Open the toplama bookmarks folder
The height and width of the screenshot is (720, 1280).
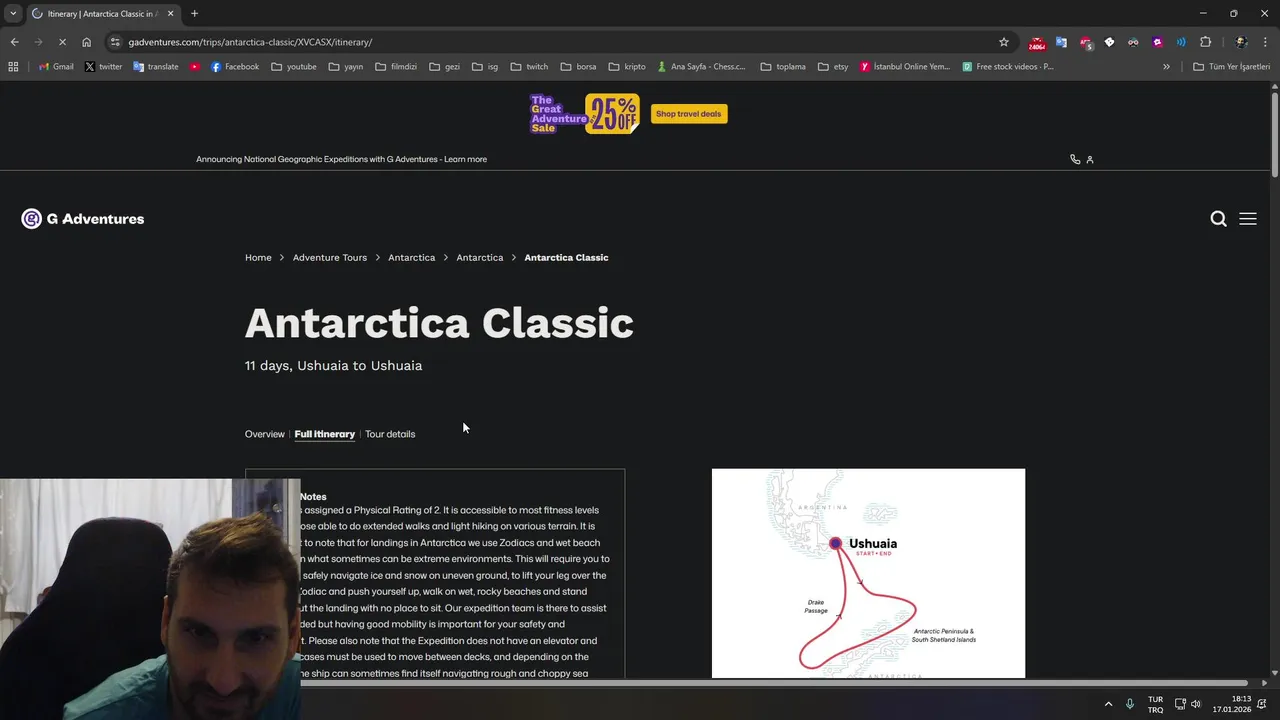783,67
